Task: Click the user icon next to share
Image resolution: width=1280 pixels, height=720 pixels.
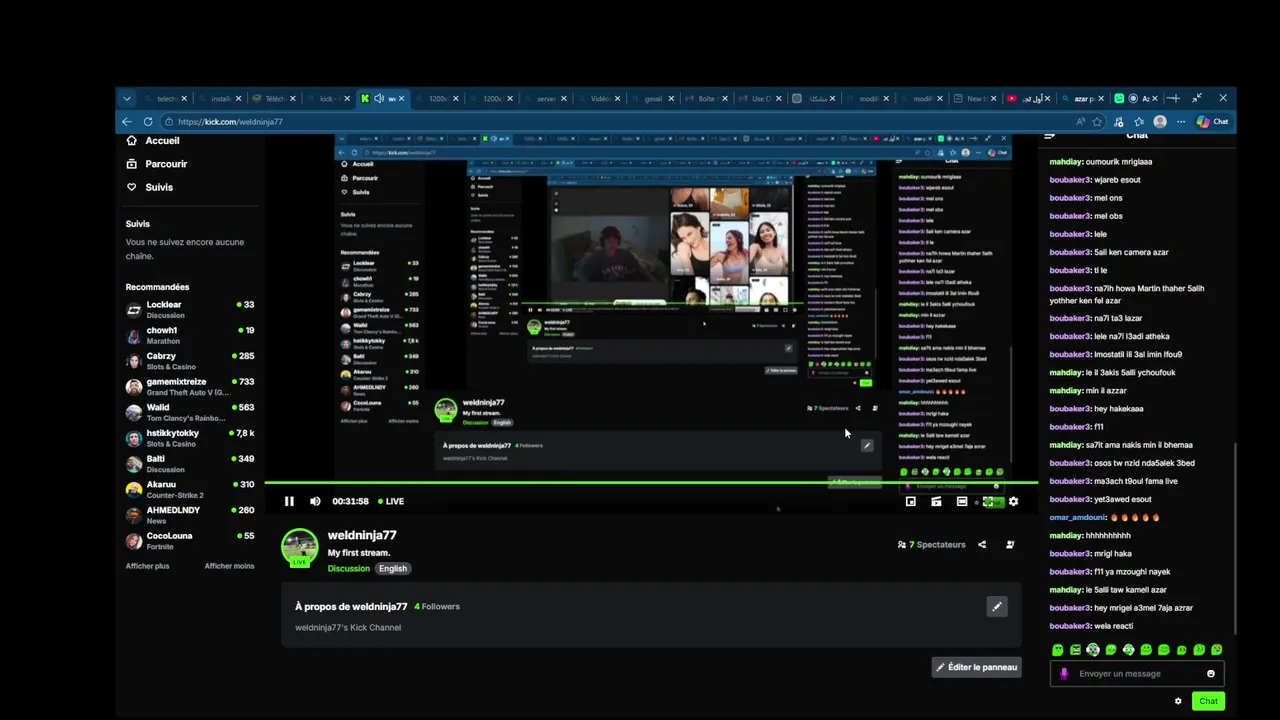Action: pyautogui.click(x=1010, y=545)
